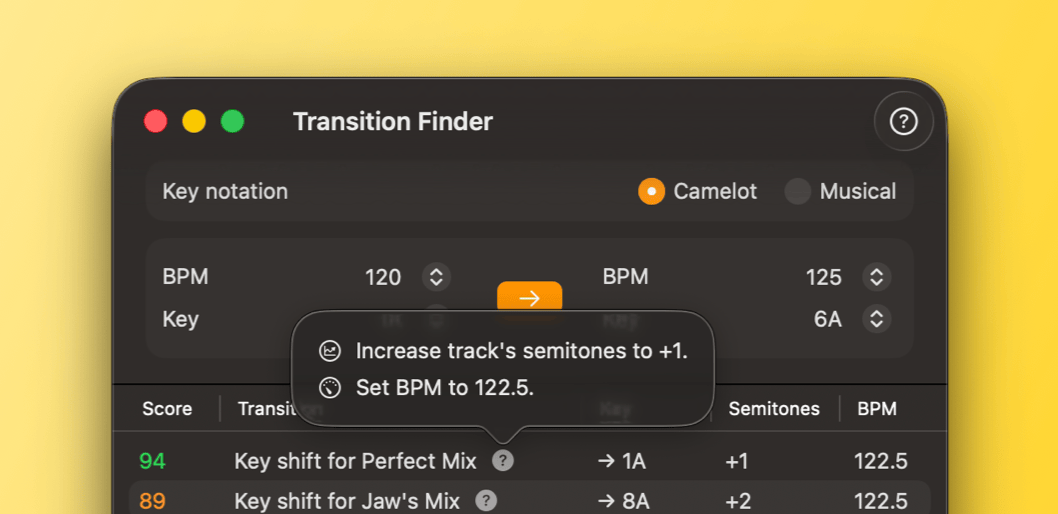The image size is (1058, 514).
Task: Click the left BPM value field 120
Action: coord(383,277)
